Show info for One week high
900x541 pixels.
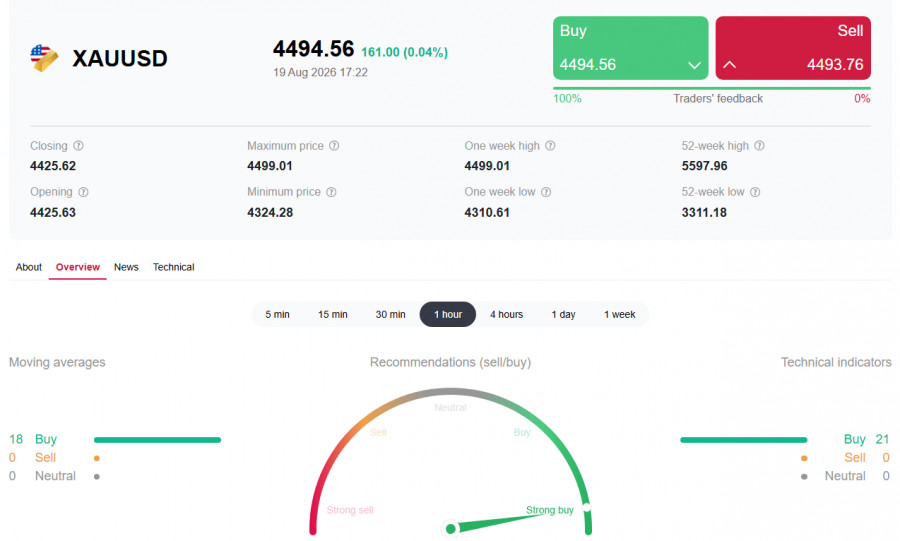(x=550, y=146)
